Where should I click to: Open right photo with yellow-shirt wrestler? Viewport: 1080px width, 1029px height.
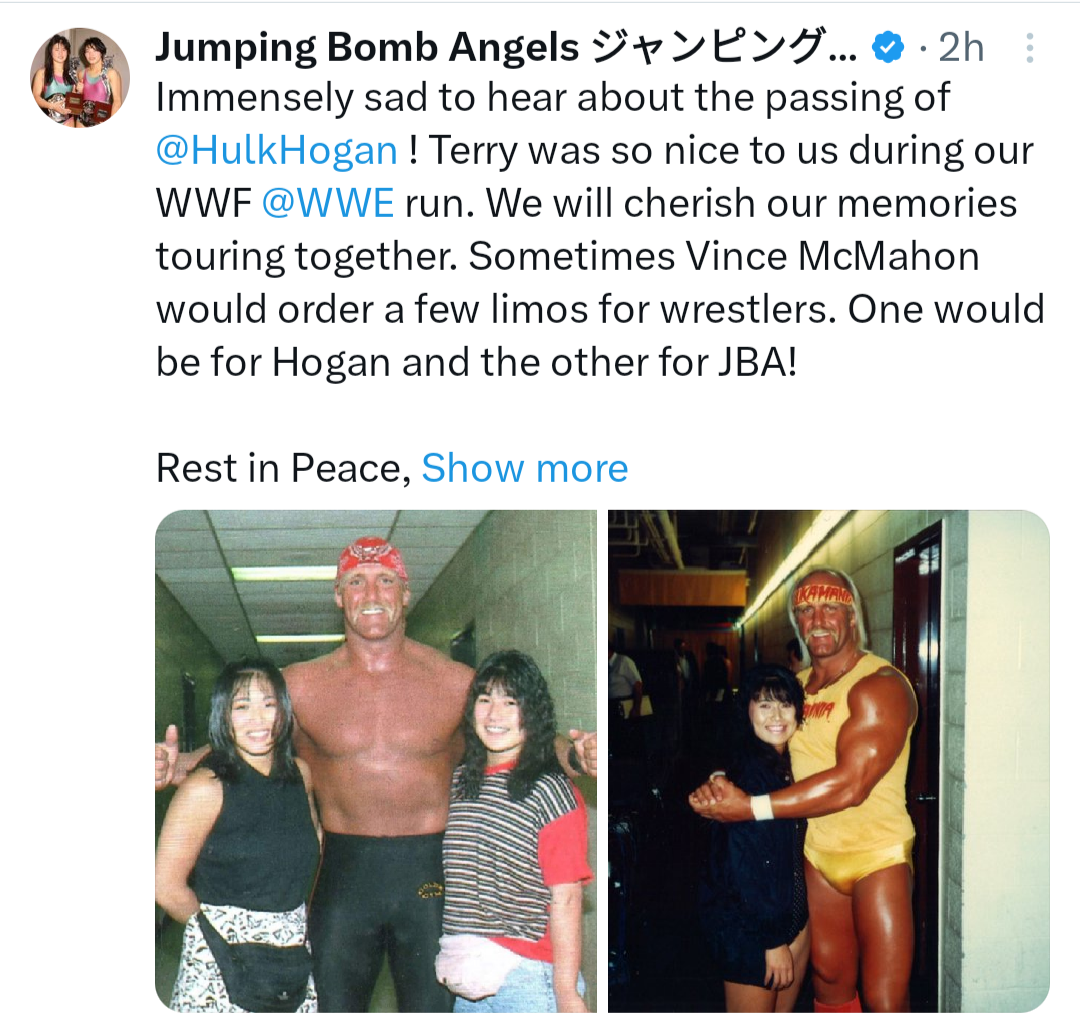point(829,761)
